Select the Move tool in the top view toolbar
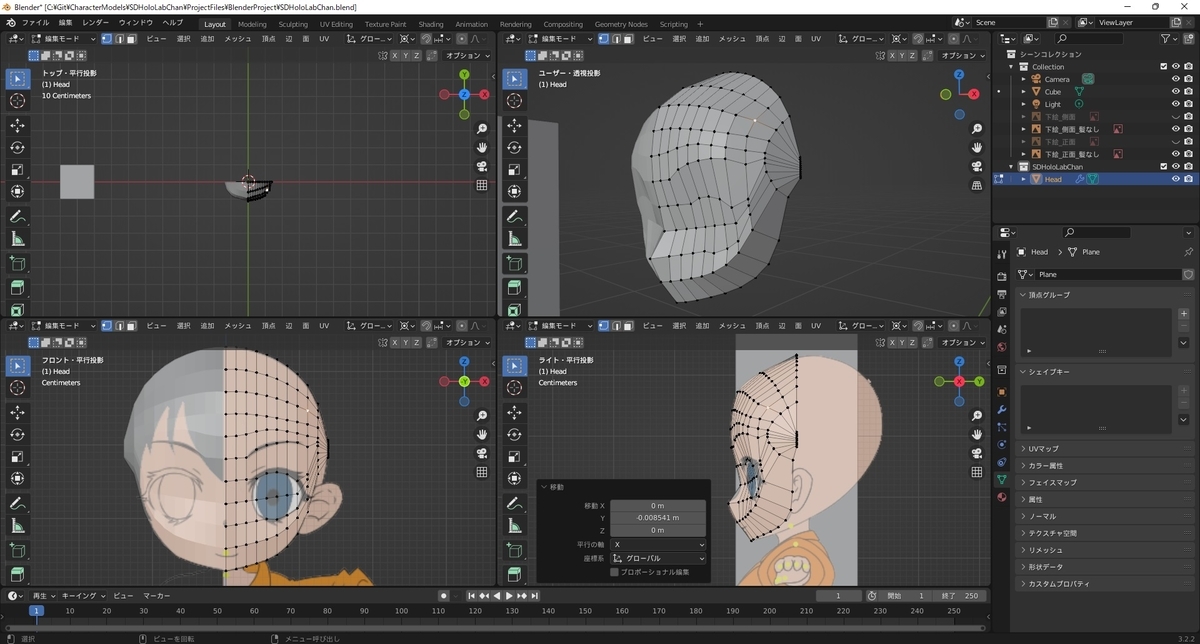1200x644 pixels. (18, 126)
